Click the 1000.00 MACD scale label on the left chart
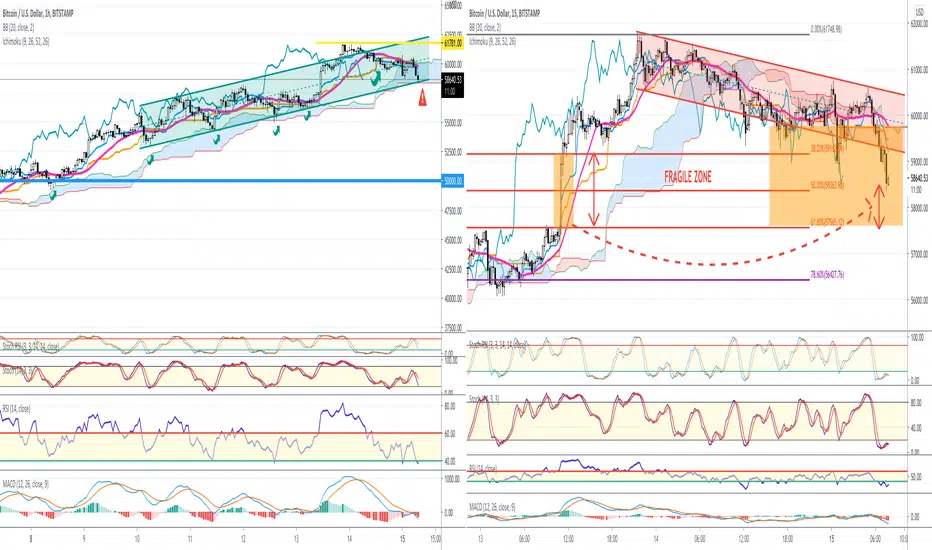This screenshot has width=932, height=550. point(452,479)
